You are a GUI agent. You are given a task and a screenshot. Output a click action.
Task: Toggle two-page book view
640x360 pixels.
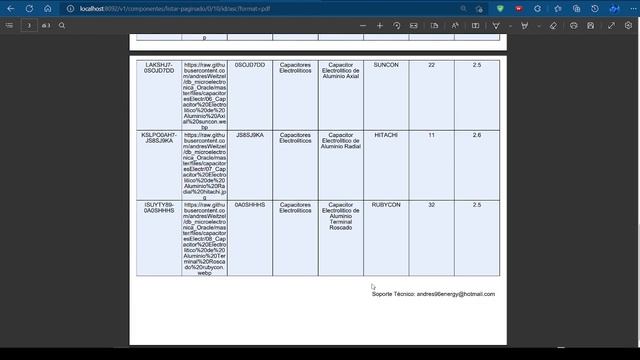[476, 25]
